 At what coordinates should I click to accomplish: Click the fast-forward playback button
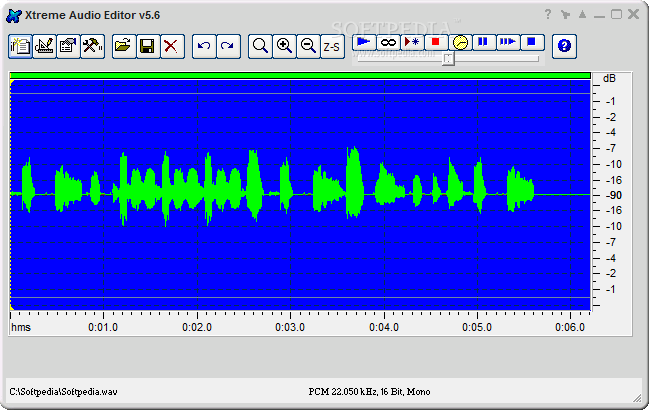(x=508, y=42)
